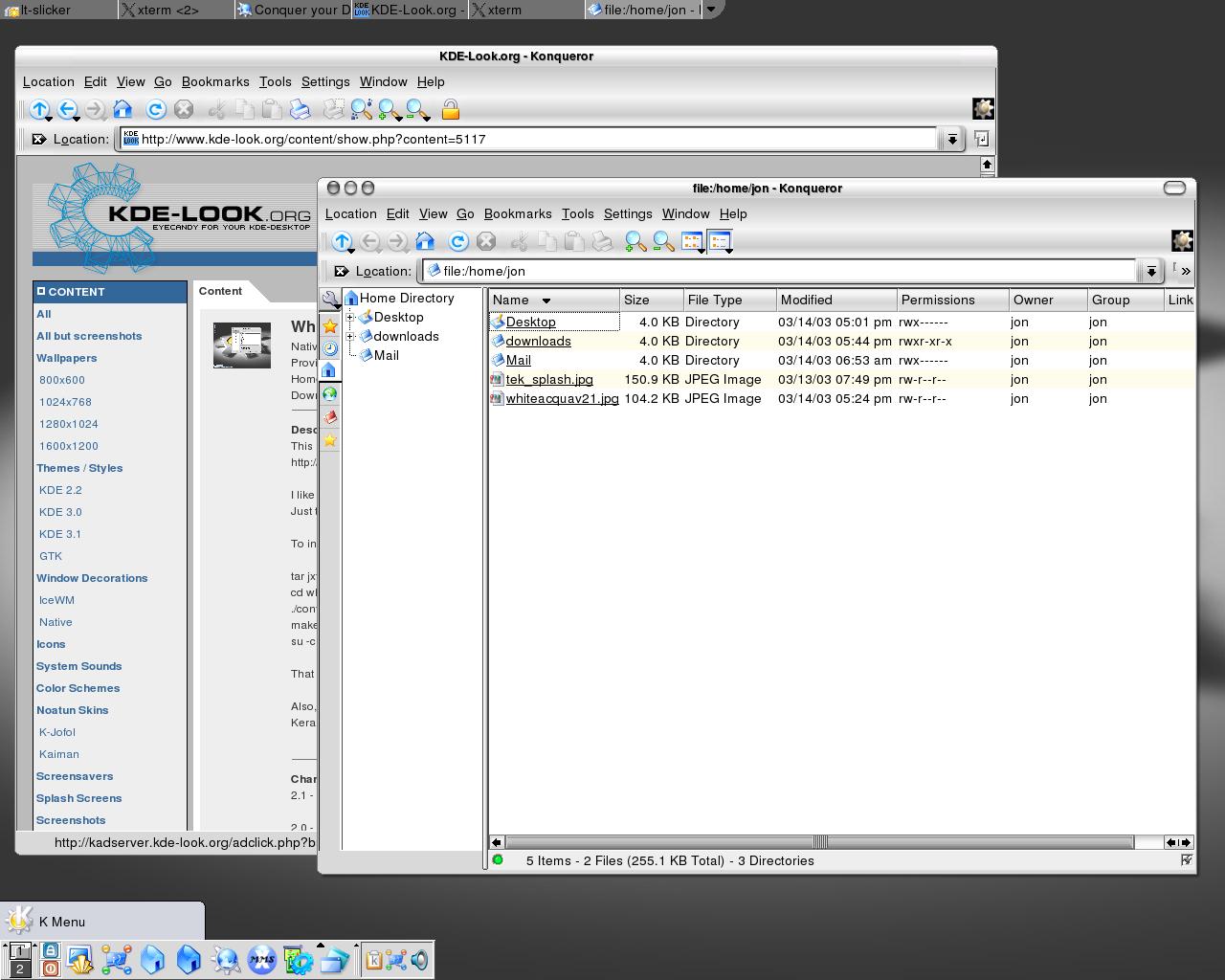Viewport: 1225px width, 980px height.
Task: Select the Home Directory tab in sidebar
Action: (x=330, y=370)
